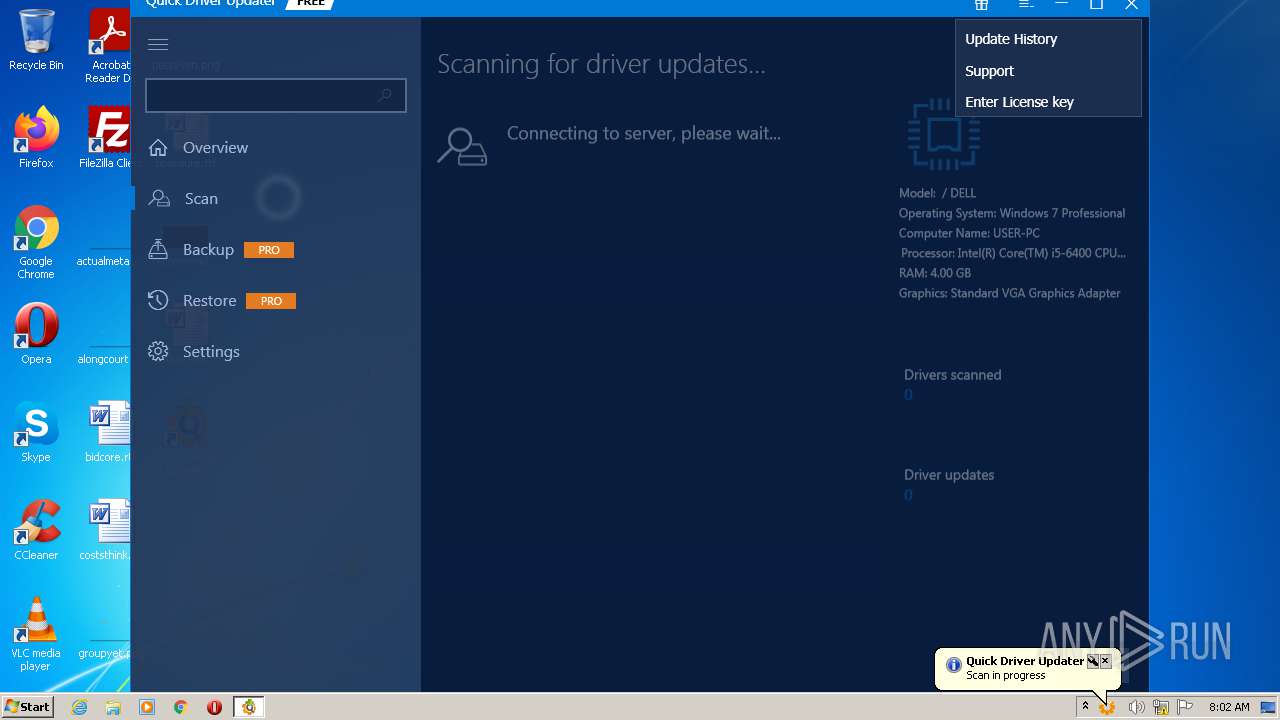
Task: Select the Opera desktop icon
Action: [x=36, y=334]
